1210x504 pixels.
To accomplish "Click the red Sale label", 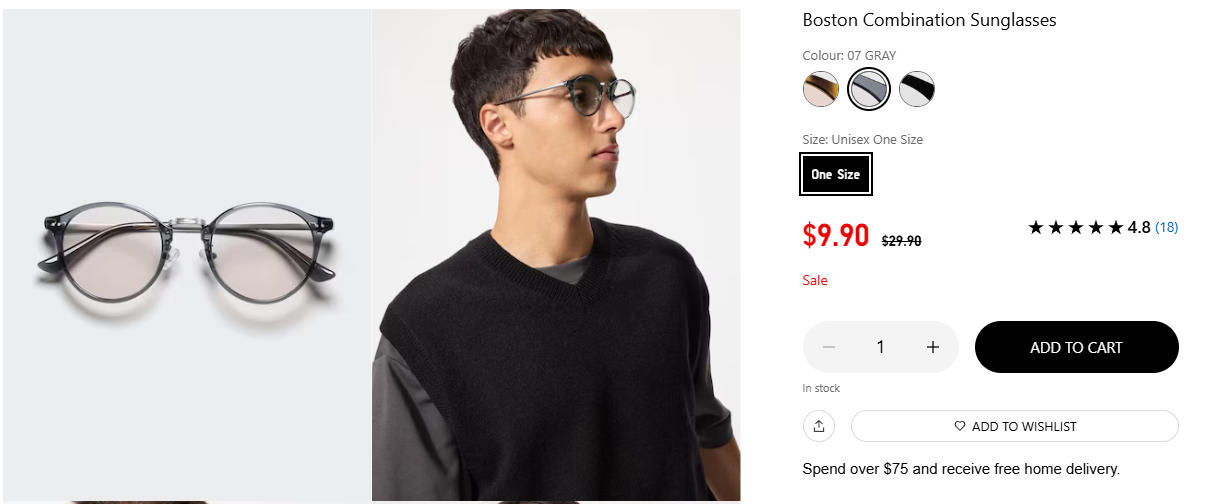I will point(815,280).
